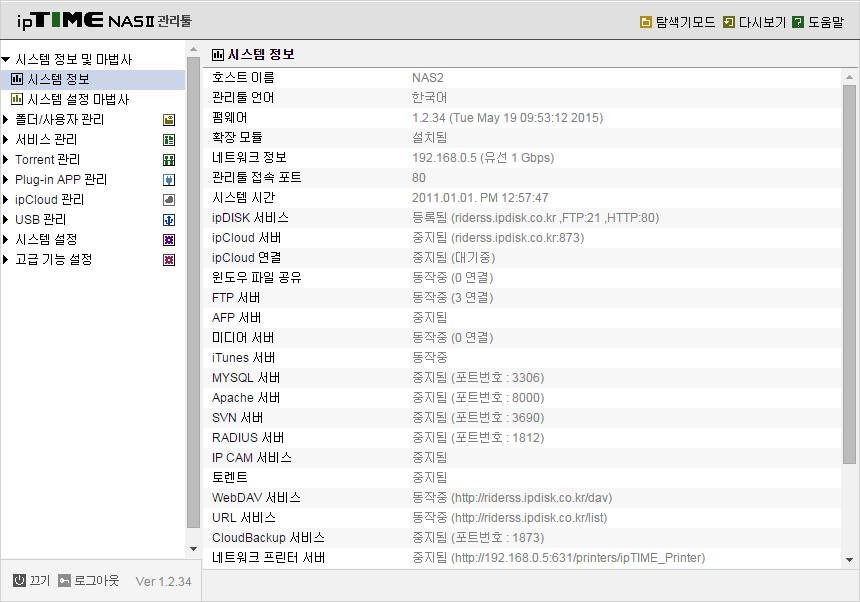Expand the ipCloud 관리 section arrow
This screenshot has height=602, width=860.
pos(5,200)
